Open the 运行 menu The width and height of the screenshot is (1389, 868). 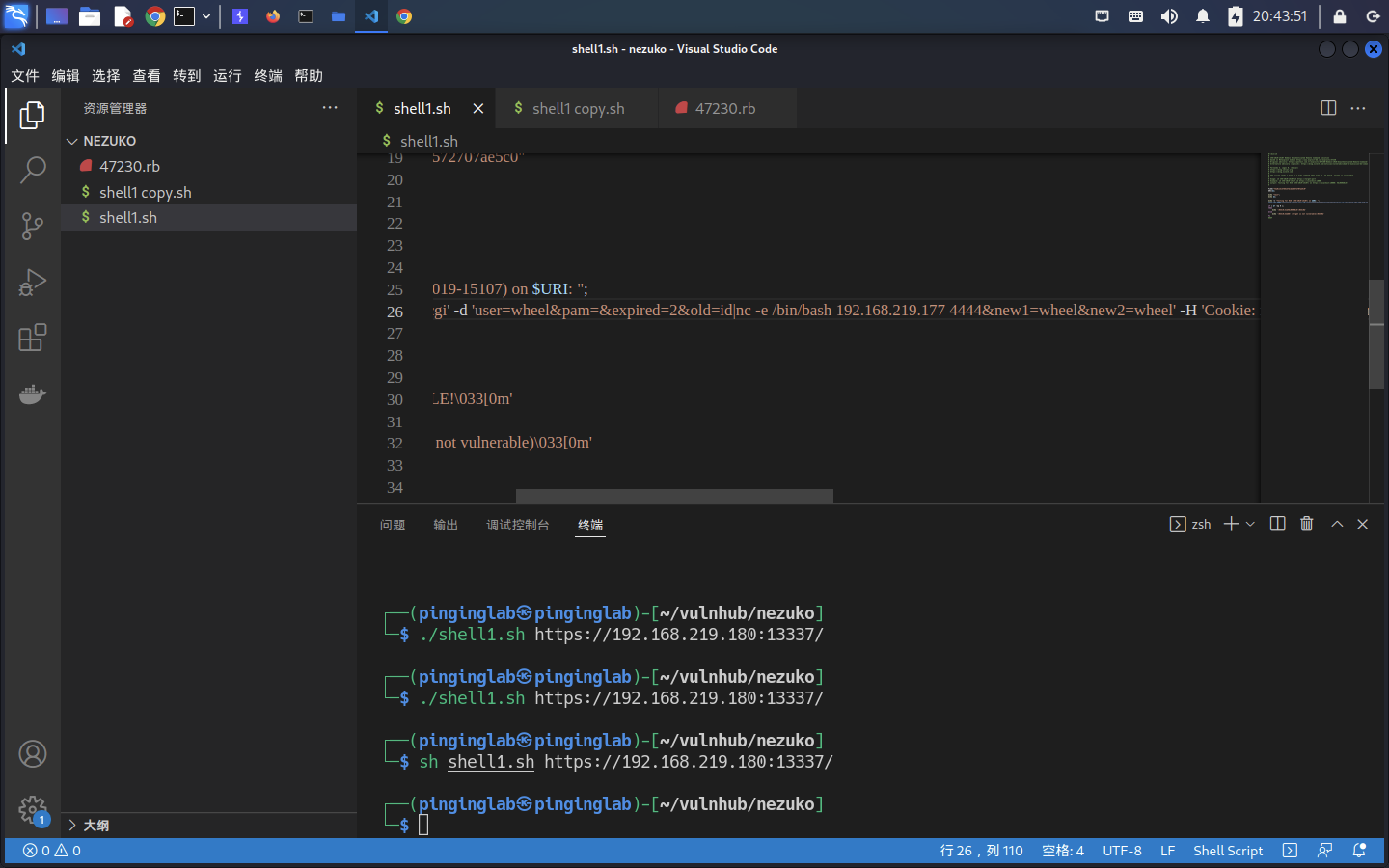[227, 76]
